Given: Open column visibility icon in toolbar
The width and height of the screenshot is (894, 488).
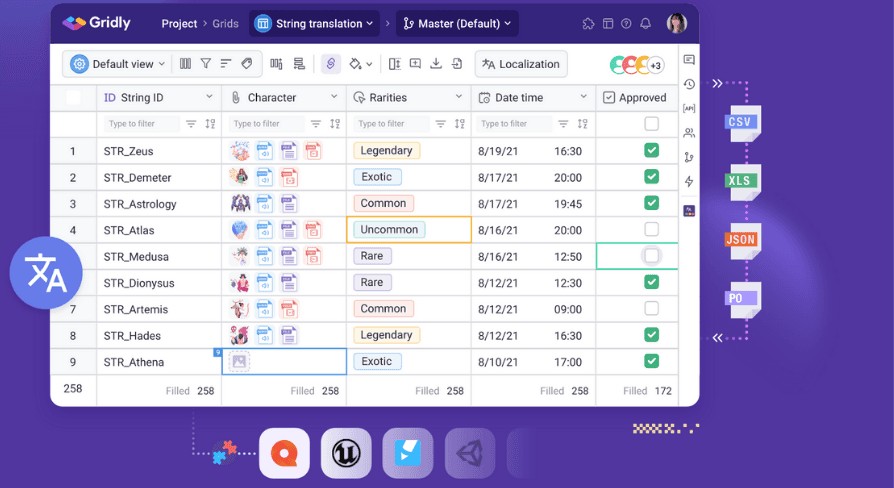Looking at the screenshot, I should coord(185,64).
